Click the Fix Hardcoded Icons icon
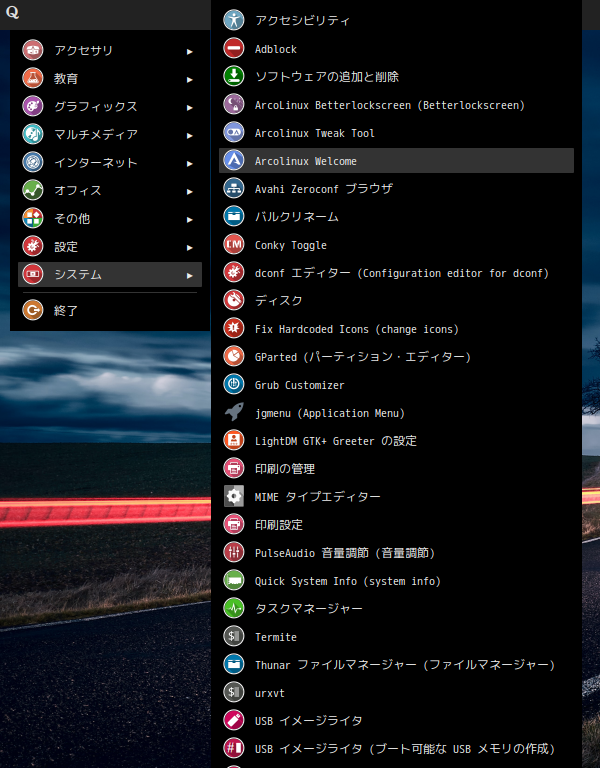600x768 pixels. coord(234,328)
